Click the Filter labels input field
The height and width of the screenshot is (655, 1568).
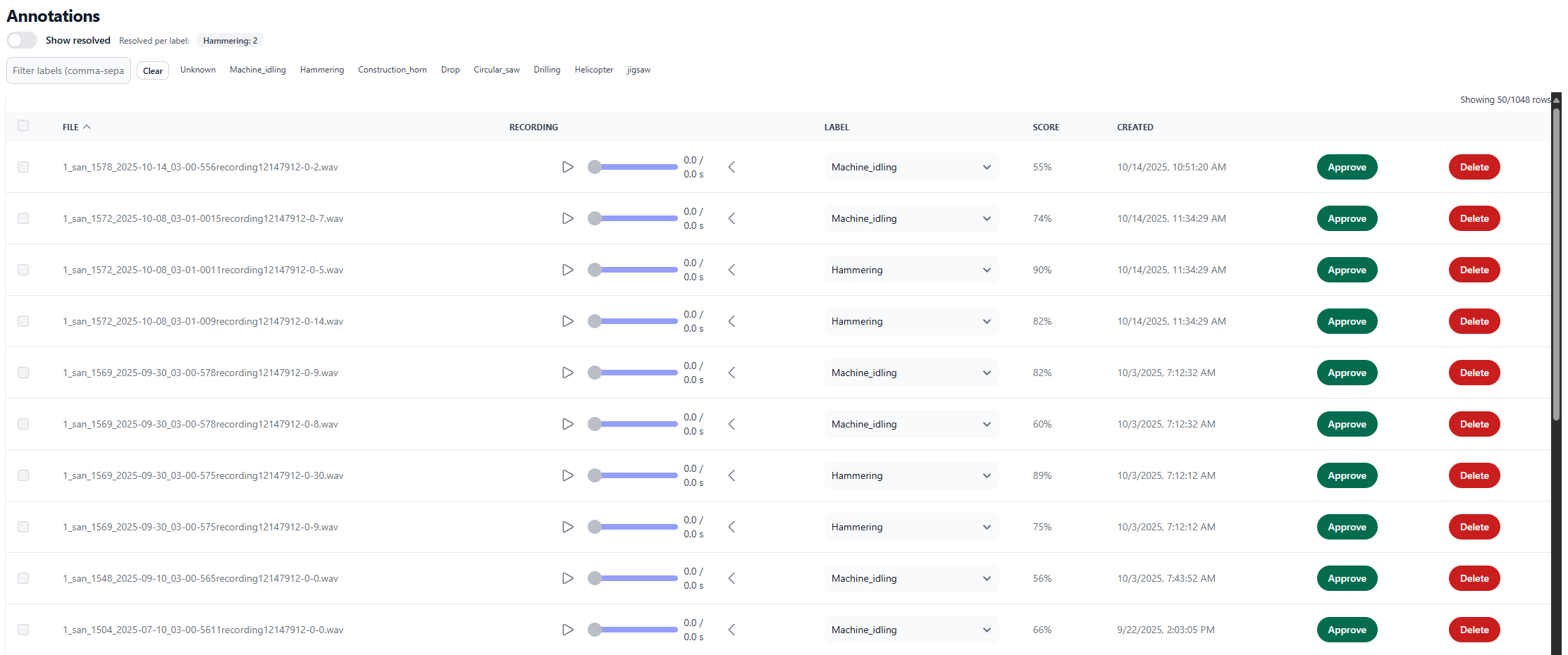[x=68, y=70]
